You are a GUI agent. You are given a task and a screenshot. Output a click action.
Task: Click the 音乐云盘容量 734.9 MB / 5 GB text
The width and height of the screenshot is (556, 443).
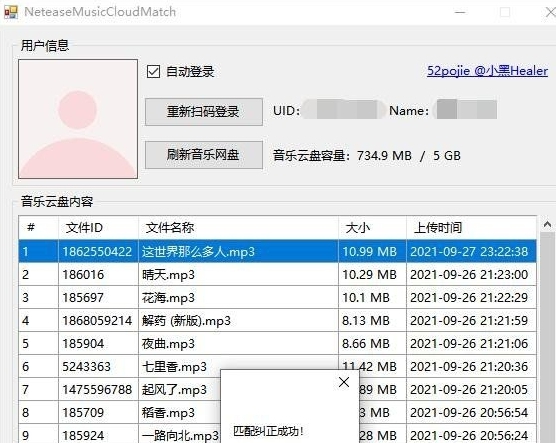tap(367, 156)
